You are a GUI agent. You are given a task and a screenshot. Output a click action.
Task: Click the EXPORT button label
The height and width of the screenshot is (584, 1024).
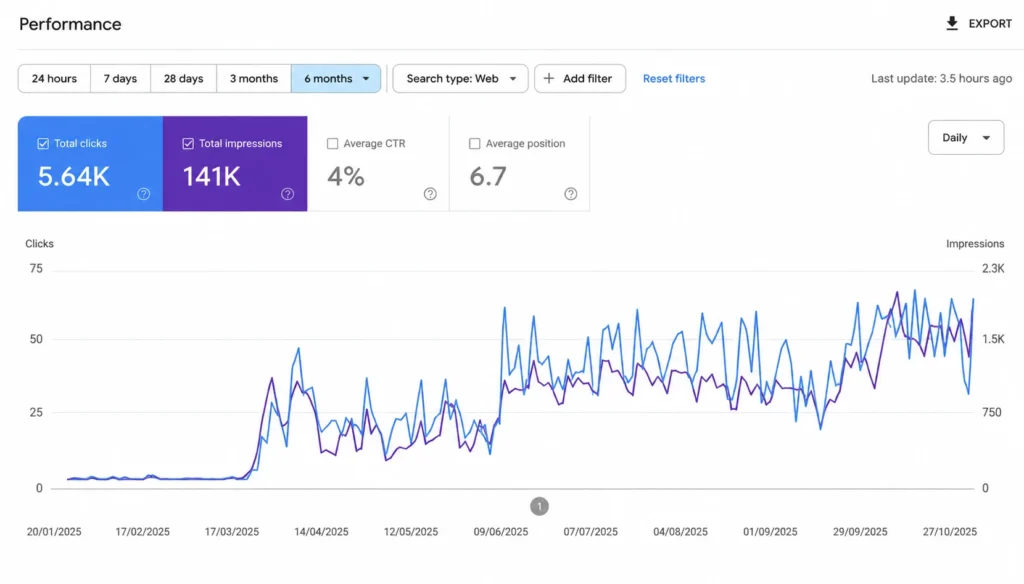pyautogui.click(x=990, y=24)
